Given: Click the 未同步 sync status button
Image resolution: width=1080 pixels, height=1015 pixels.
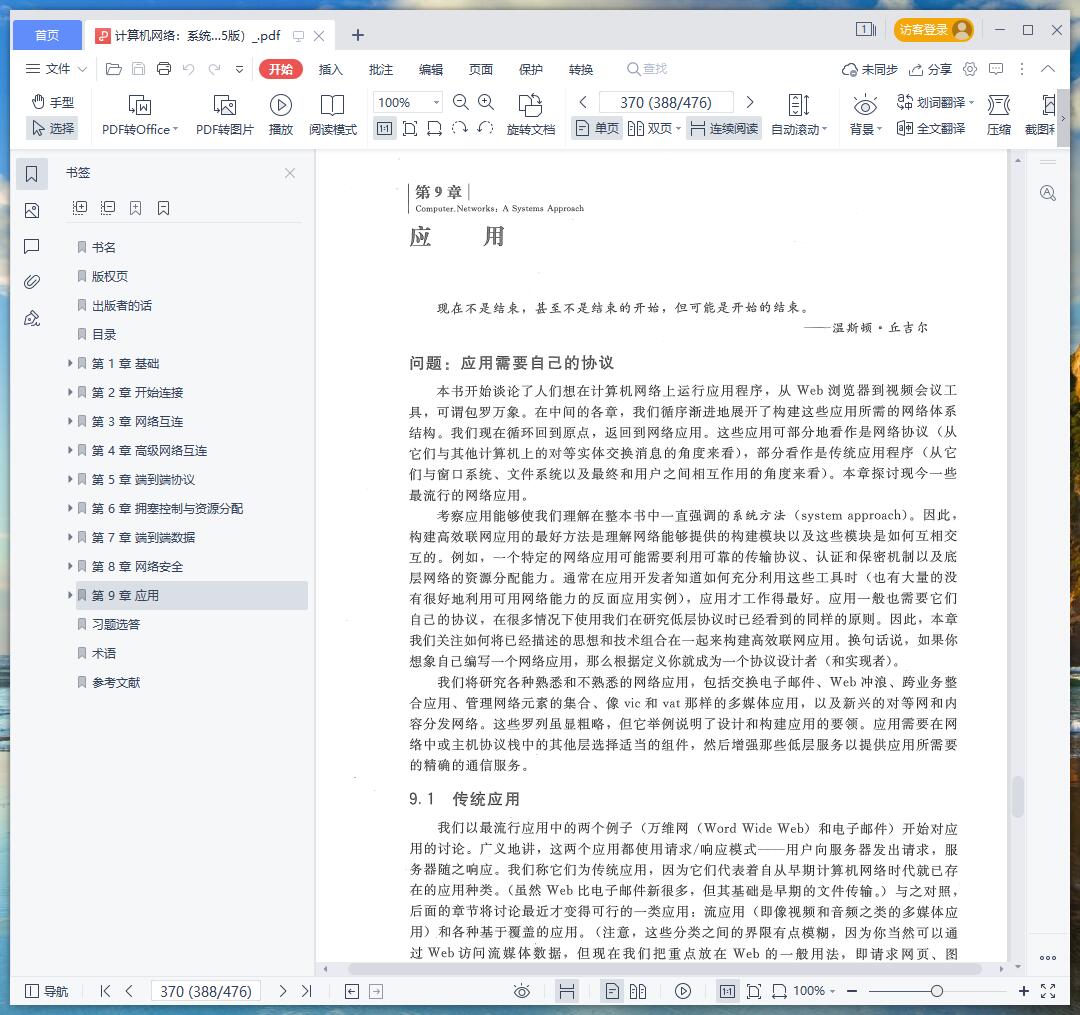Looking at the screenshot, I should [869, 69].
